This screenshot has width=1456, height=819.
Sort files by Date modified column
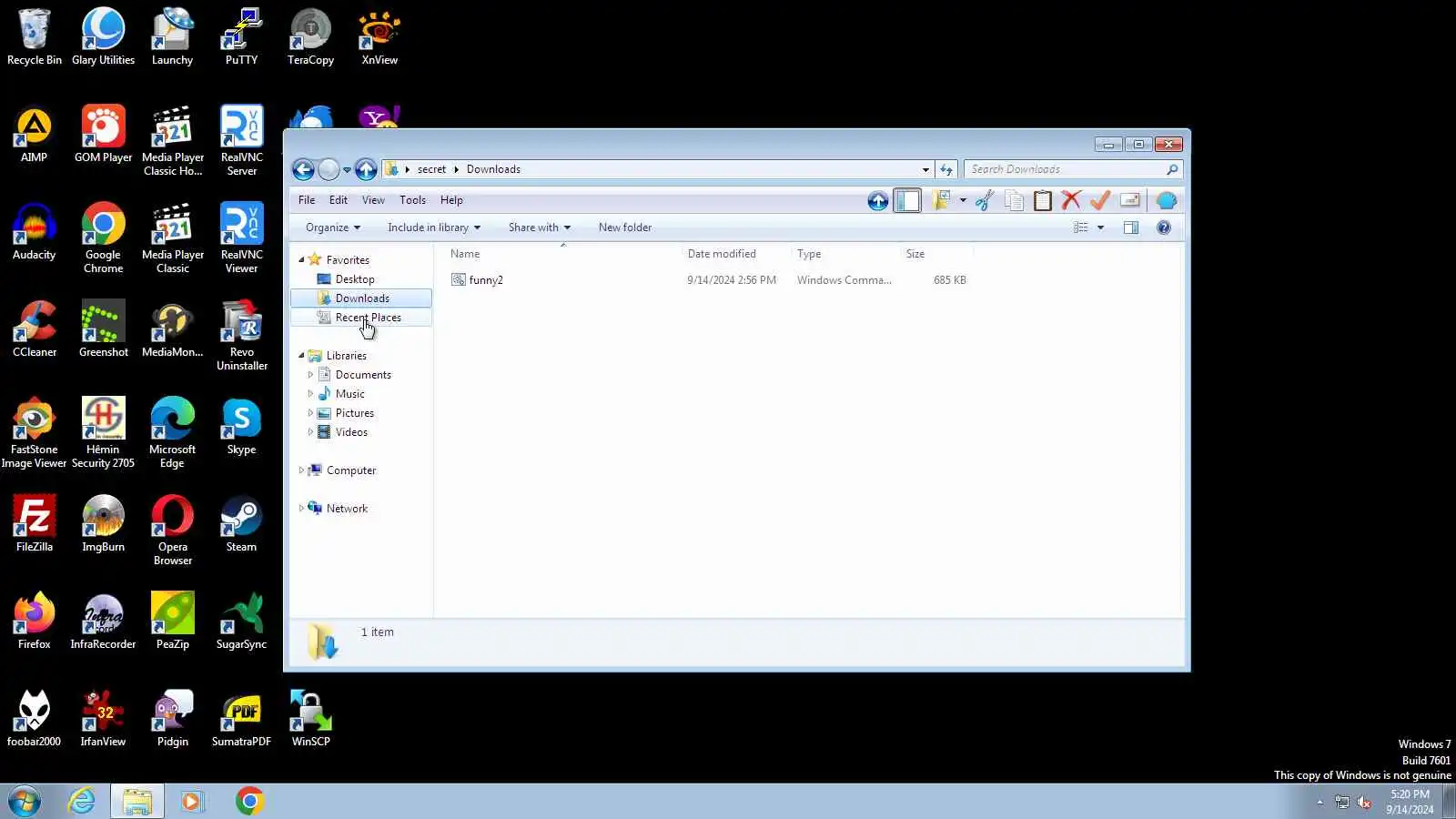coord(735,254)
